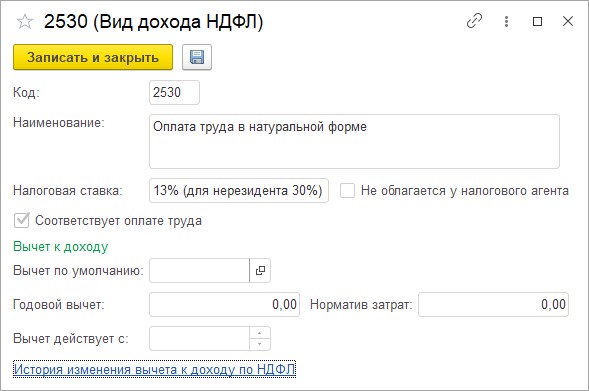Select the 'Налоговая ставка' field

click(239, 190)
